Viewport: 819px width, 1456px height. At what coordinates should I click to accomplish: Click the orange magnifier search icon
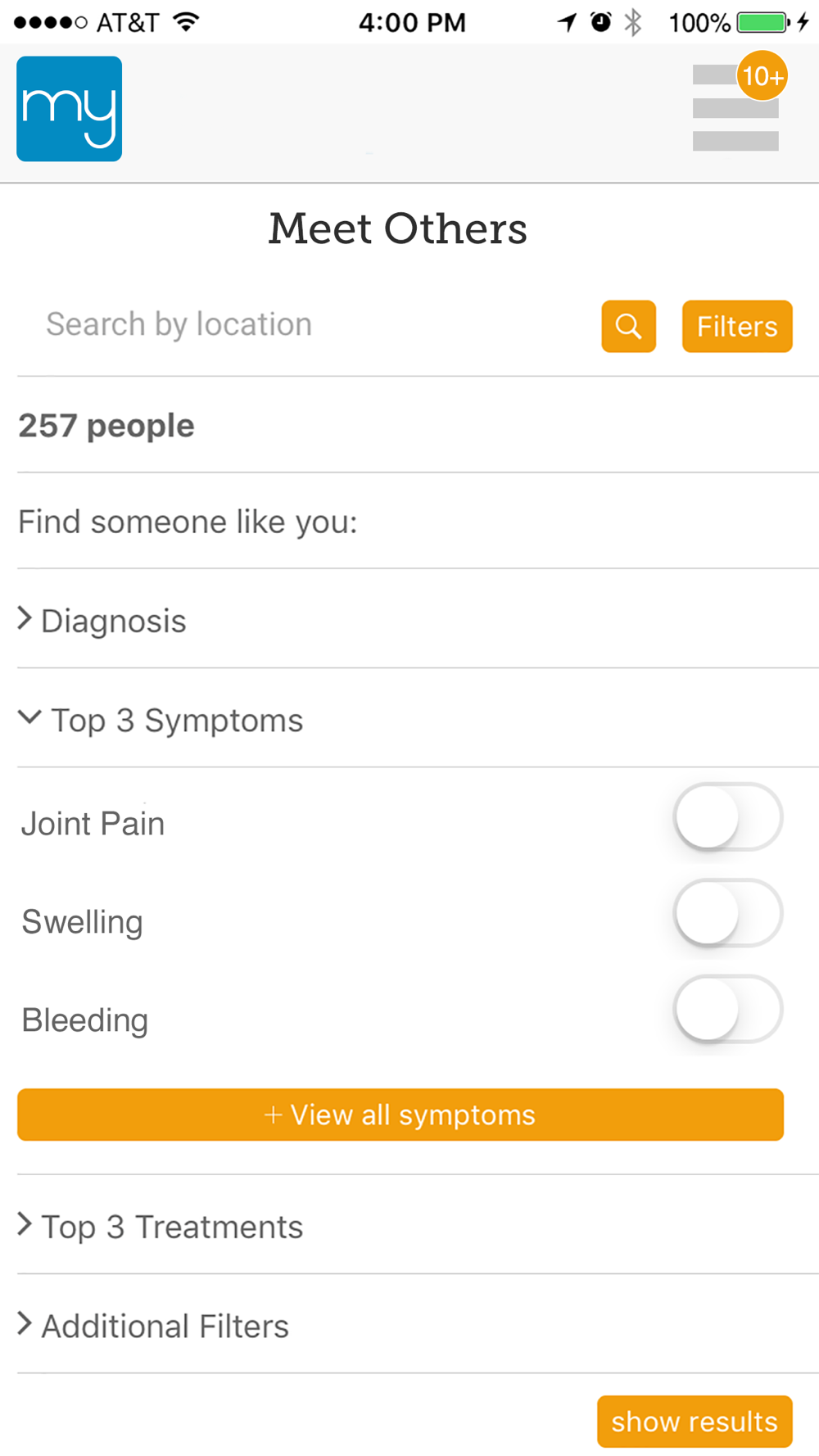629,327
